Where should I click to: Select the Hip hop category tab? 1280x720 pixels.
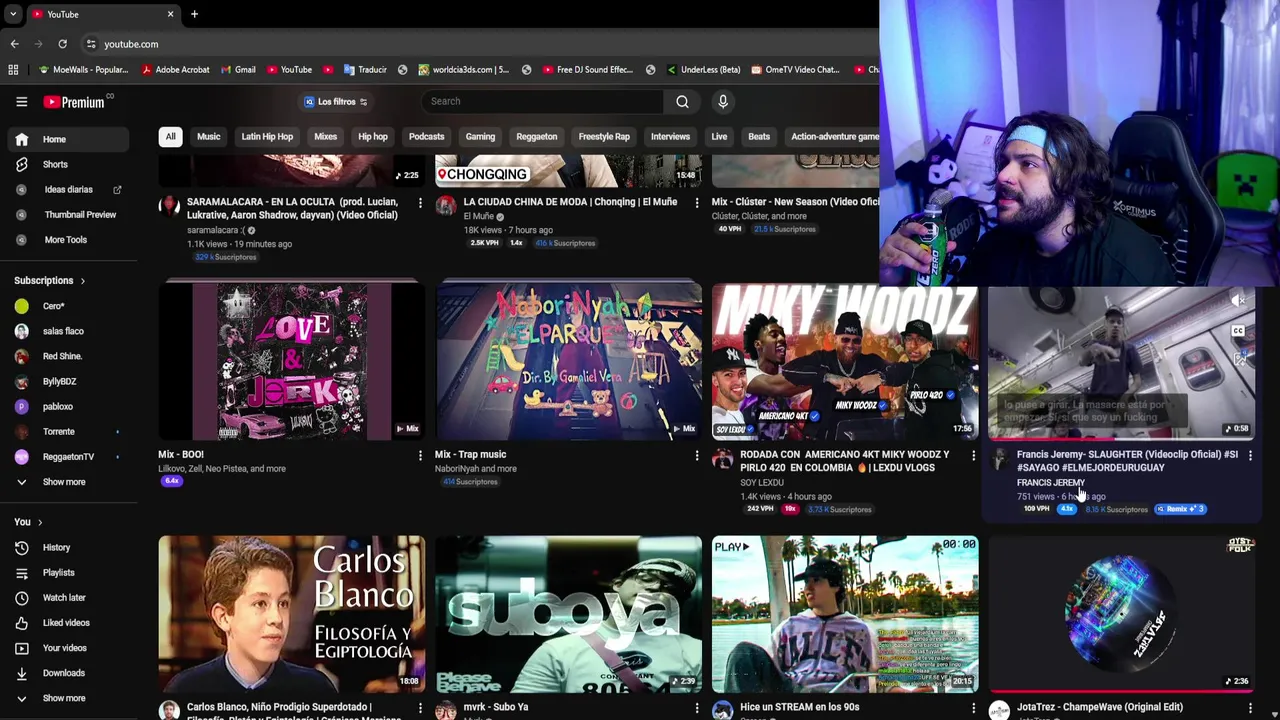coord(372,137)
